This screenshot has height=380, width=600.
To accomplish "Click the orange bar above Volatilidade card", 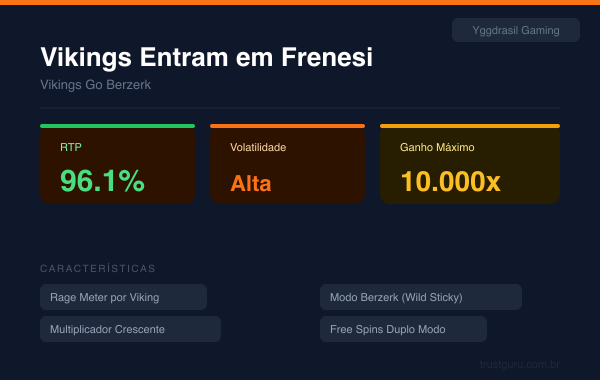I will [287, 126].
